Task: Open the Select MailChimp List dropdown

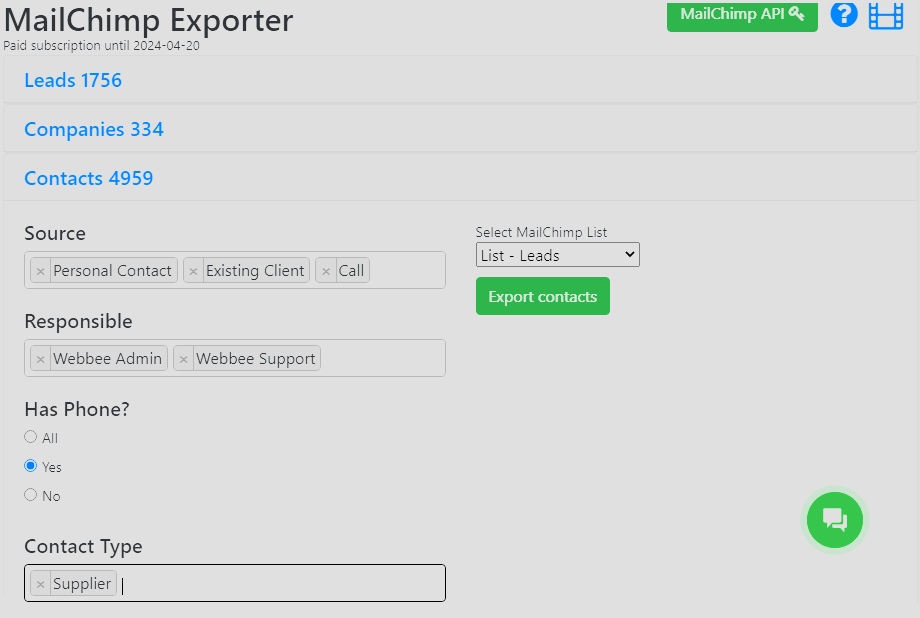Action: tap(557, 255)
